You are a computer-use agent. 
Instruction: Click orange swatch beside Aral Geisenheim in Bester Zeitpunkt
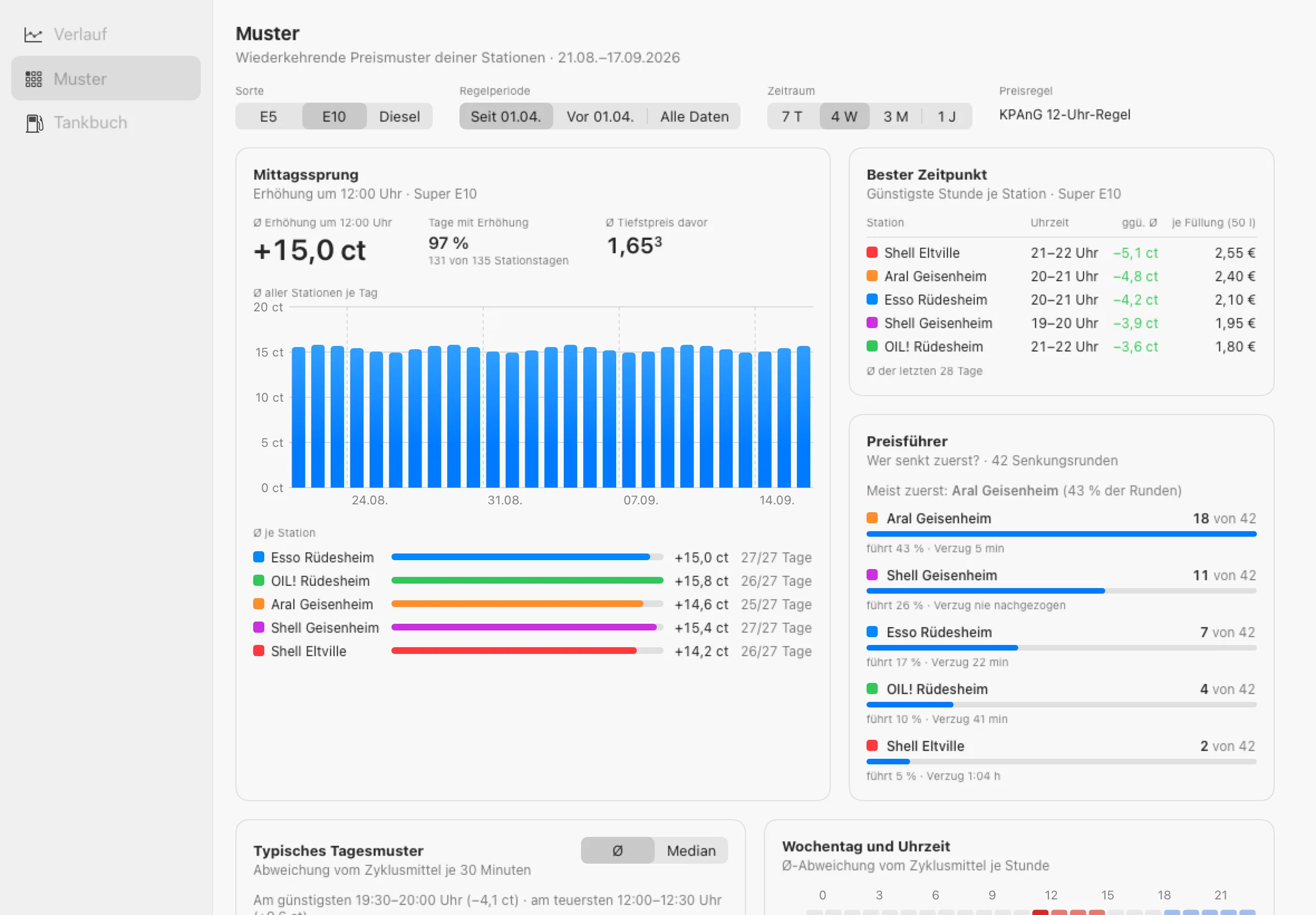click(872, 276)
